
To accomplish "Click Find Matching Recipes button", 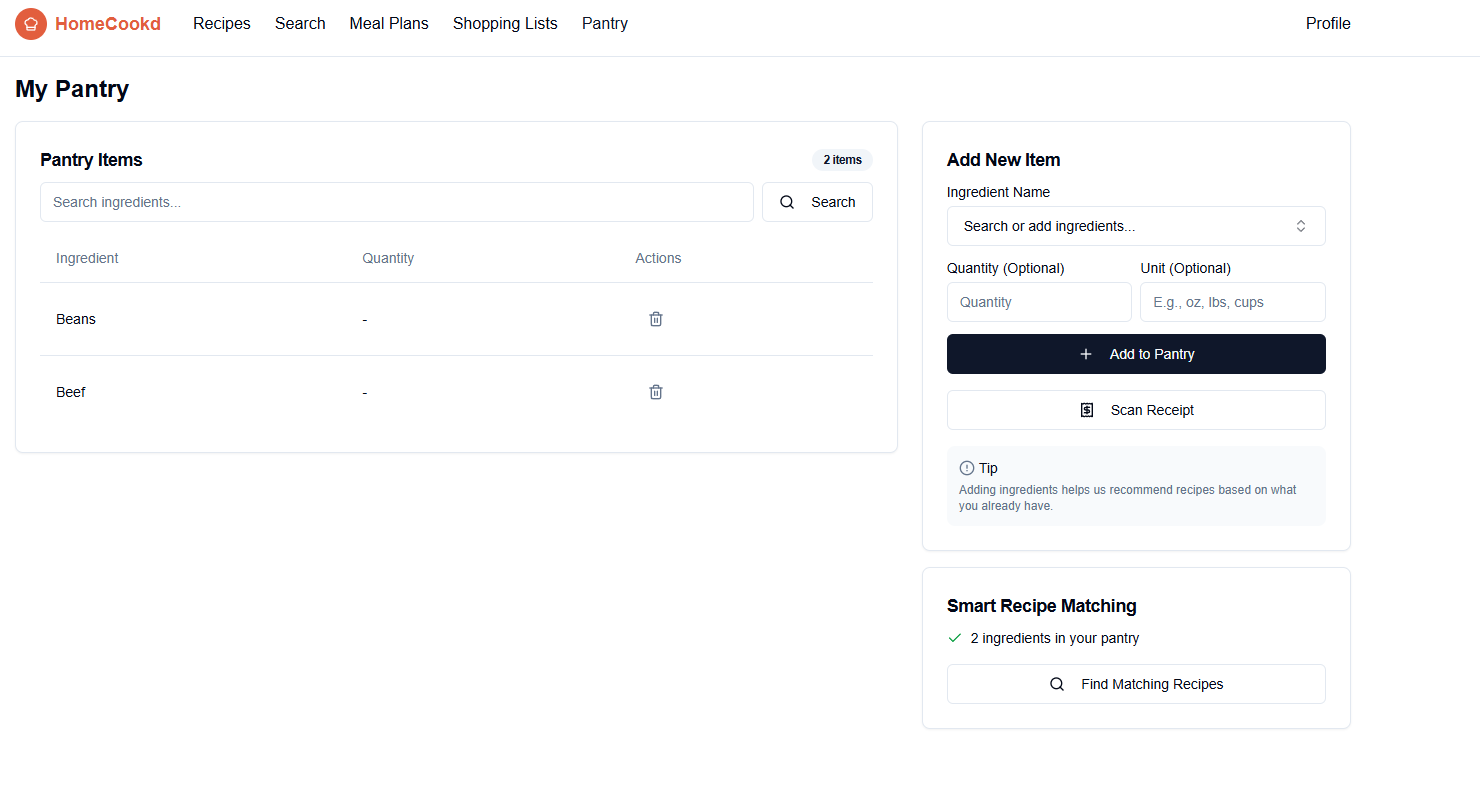I will click(x=1136, y=684).
